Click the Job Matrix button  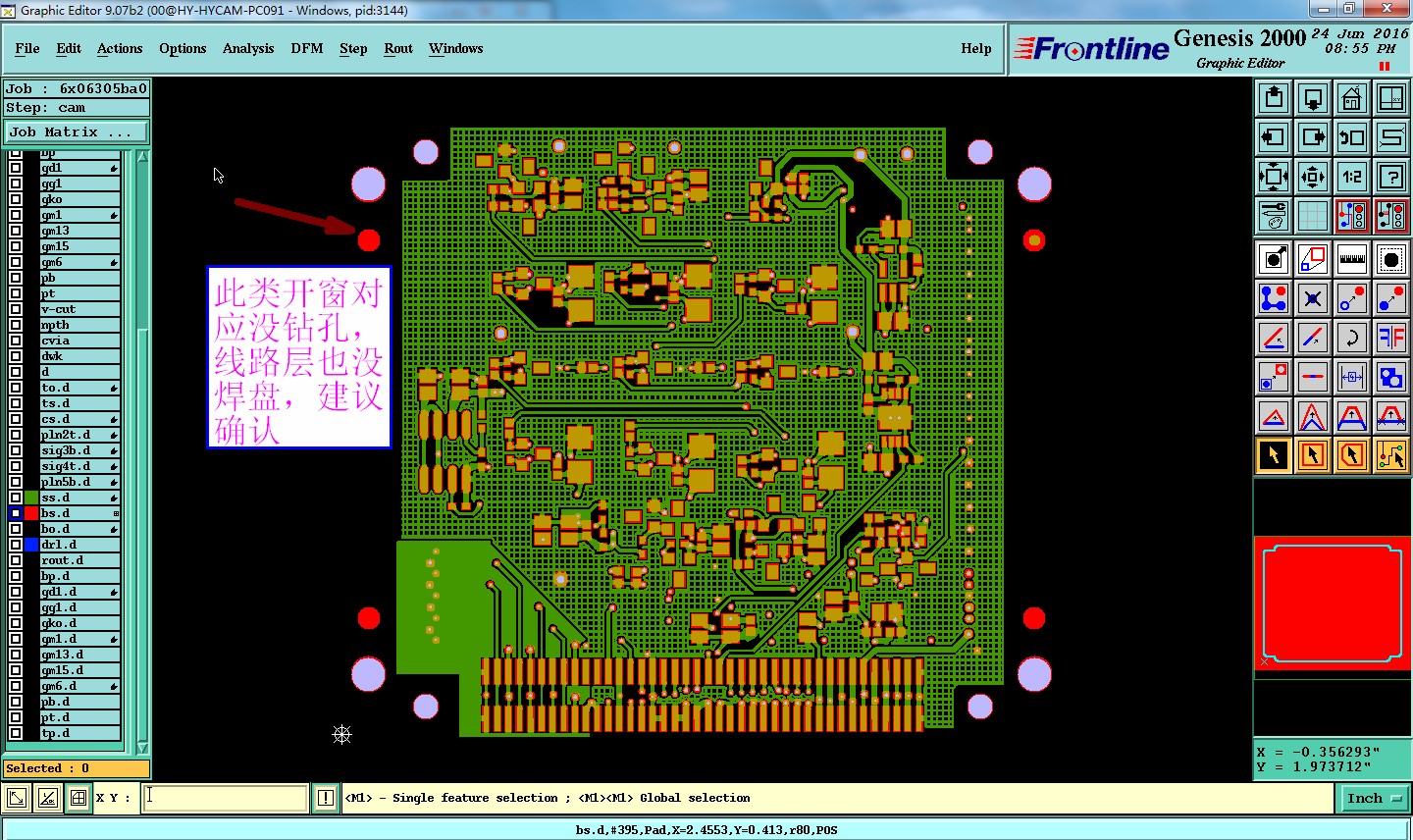[77, 131]
